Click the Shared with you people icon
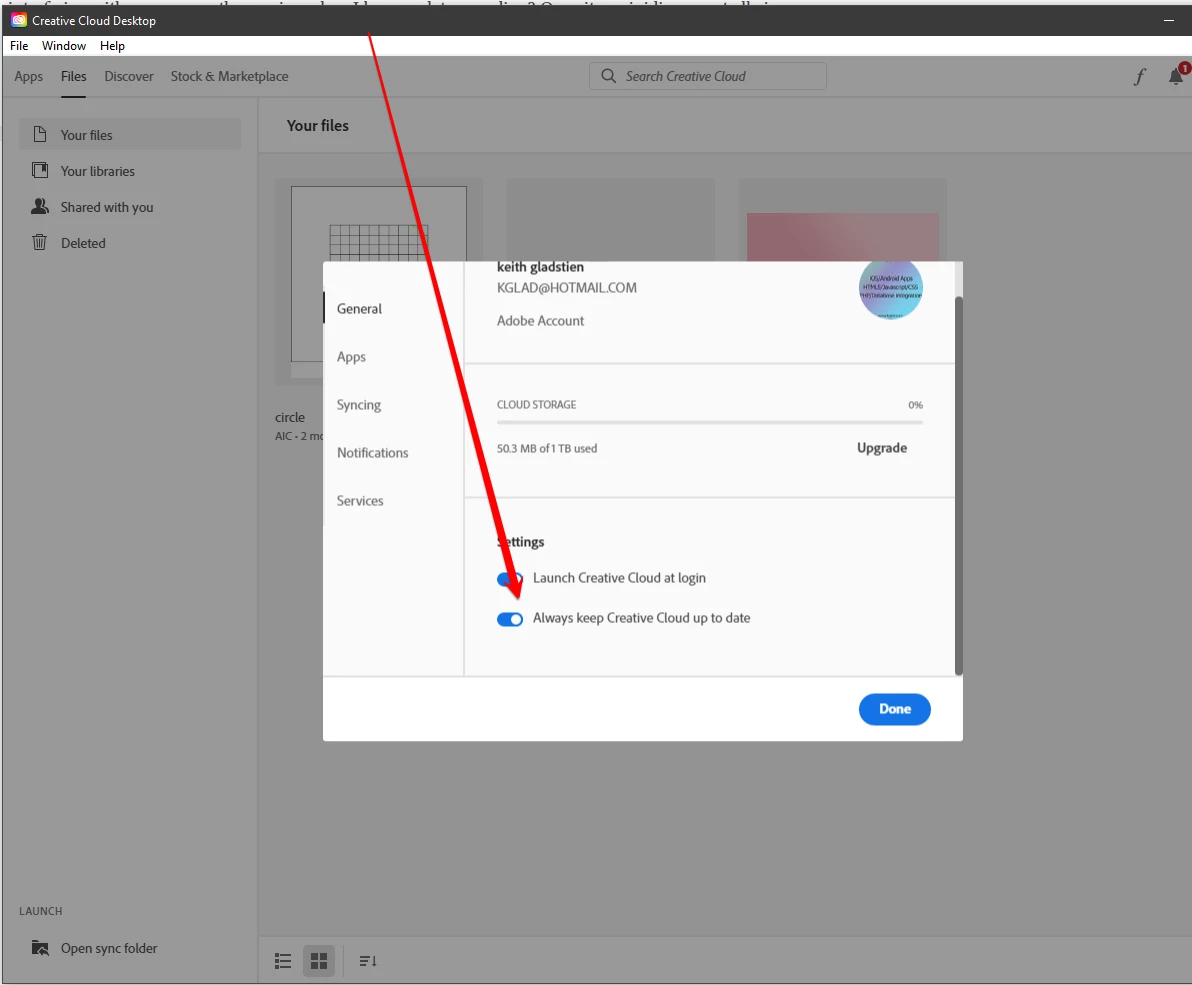Viewport: 1192px width, 985px height. point(40,206)
